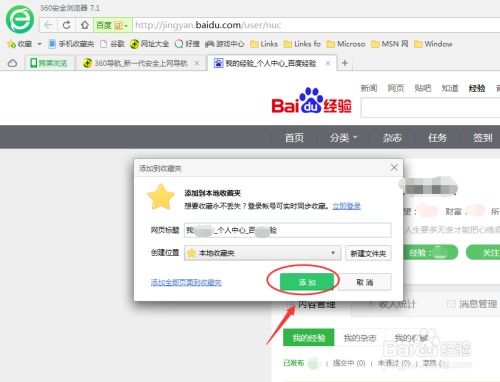Open the 贴吧 link

(x=423, y=88)
